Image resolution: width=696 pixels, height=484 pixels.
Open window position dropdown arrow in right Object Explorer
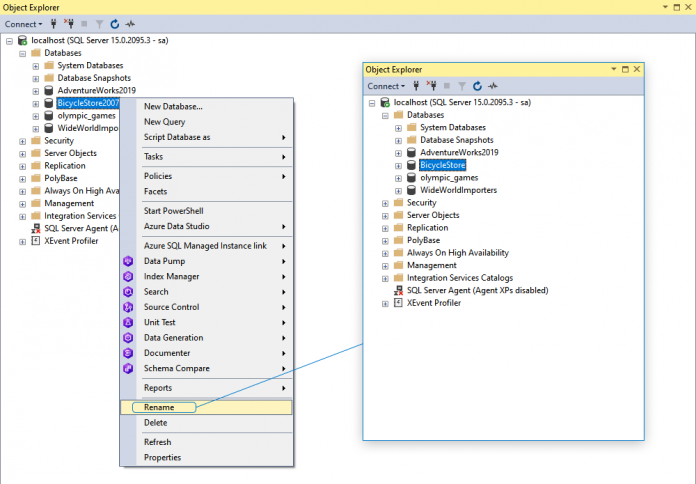coord(613,69)
